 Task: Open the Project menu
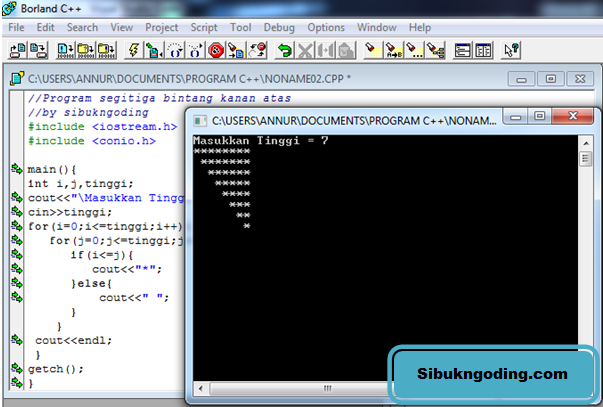tap(162, 28)
